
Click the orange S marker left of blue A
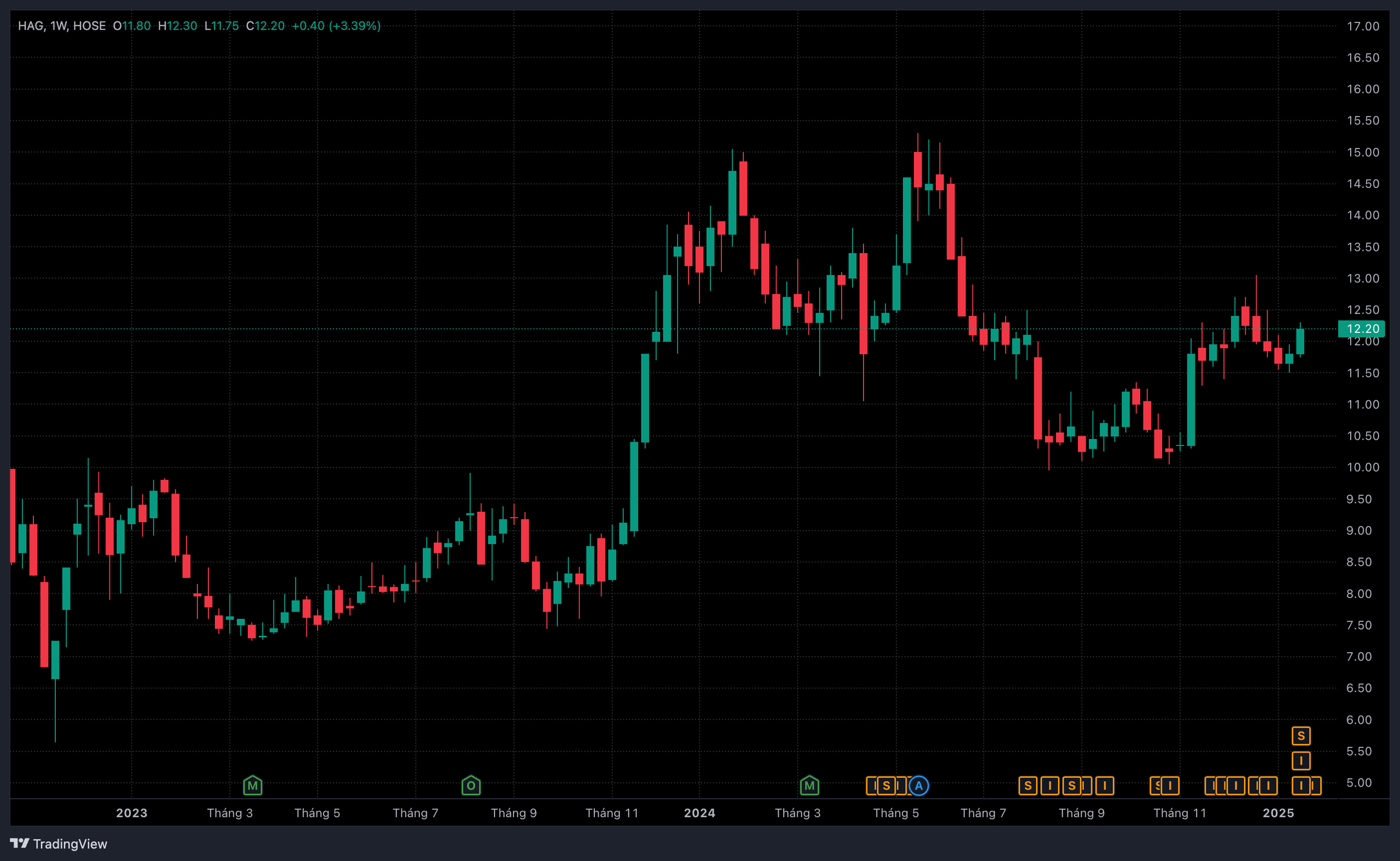click(886, 786)
